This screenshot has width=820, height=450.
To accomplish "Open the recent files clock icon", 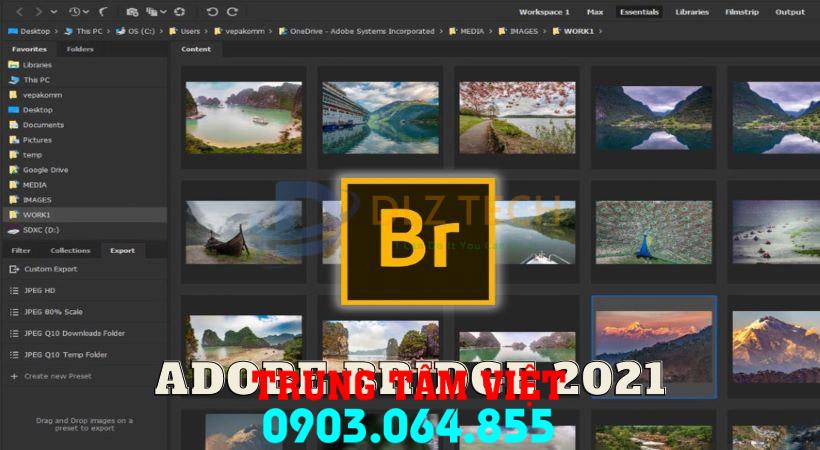I will 76,12.
